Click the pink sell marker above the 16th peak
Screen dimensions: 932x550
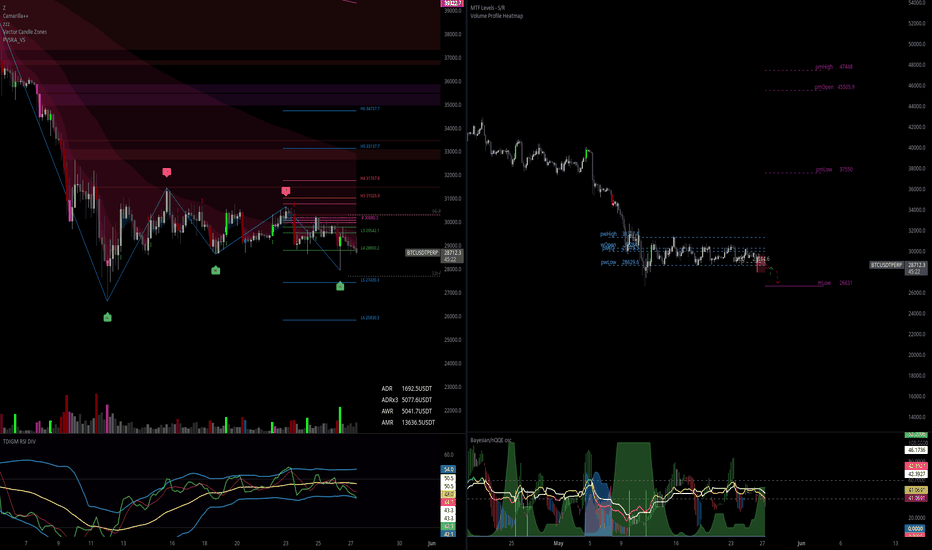[167, 172]
